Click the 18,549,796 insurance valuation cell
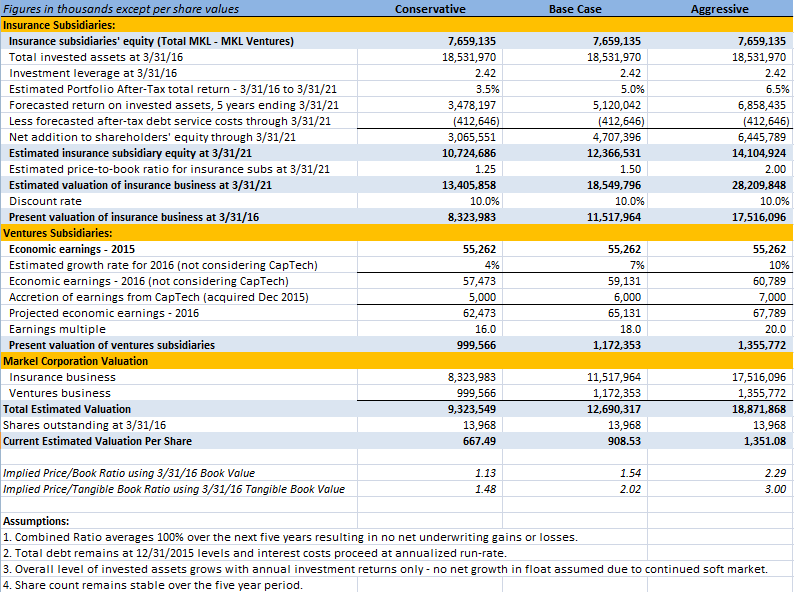This screenshot has height=592, width=794. [614, 185]
